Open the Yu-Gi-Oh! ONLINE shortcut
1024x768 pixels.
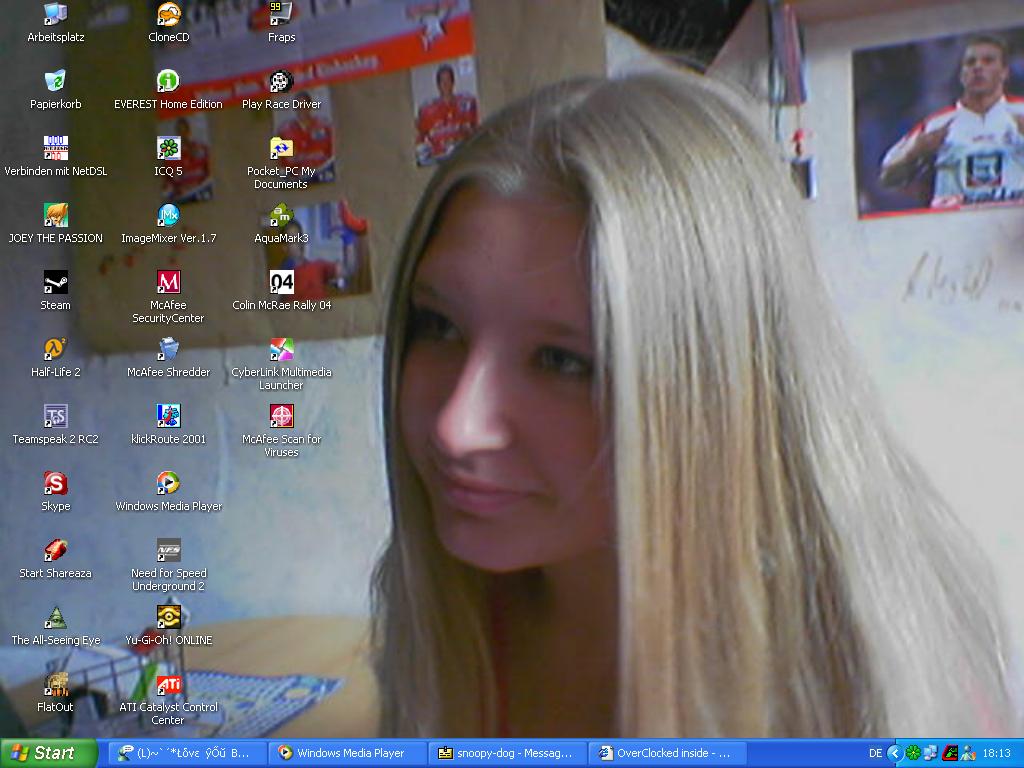pyautogui.click(x=168, y=618)
